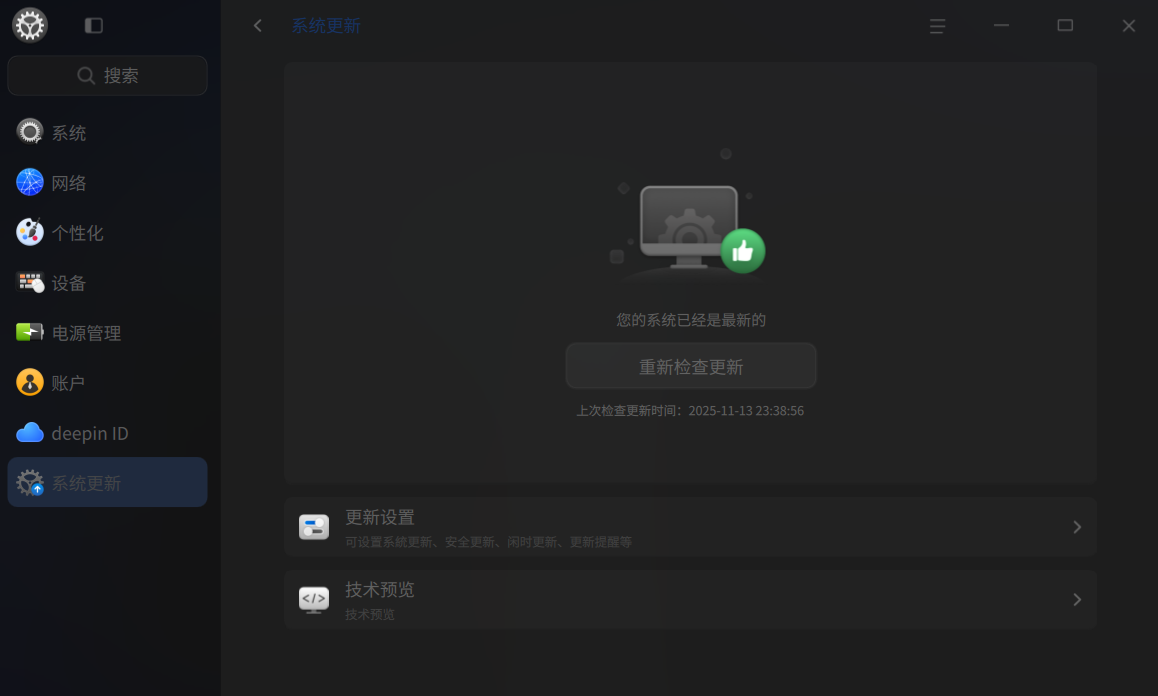
Task: Click the 技术预览 code monitor icon
Action: (x=314, y=599)
